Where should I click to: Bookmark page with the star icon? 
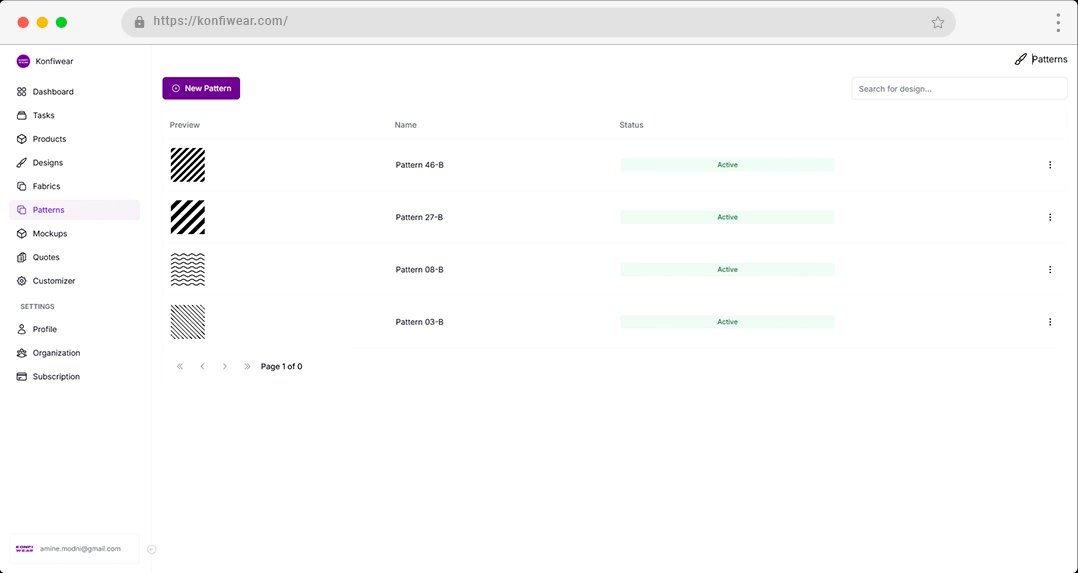[x=937, y=22]
